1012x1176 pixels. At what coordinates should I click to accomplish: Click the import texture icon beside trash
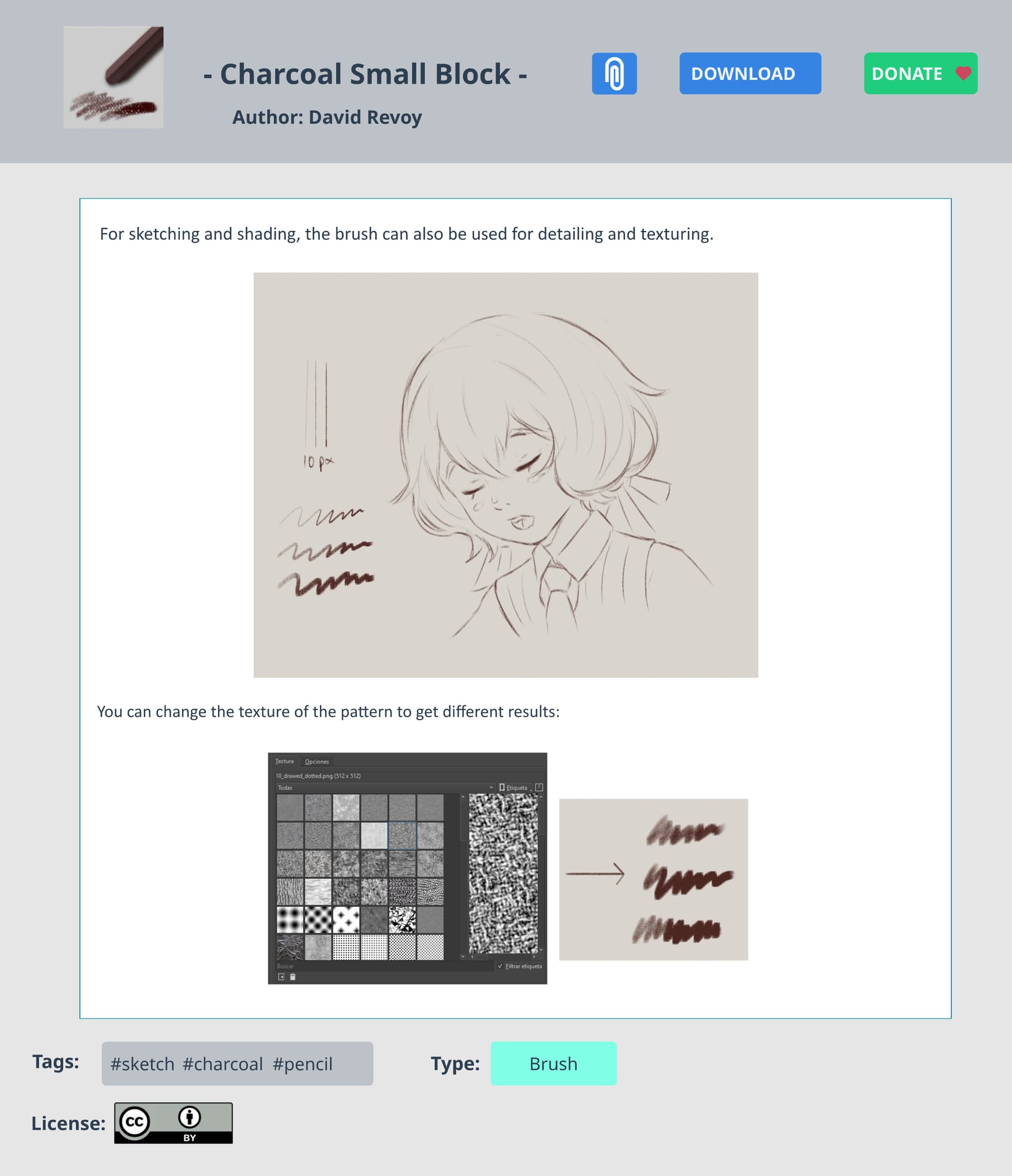click(x=281, y=977)
